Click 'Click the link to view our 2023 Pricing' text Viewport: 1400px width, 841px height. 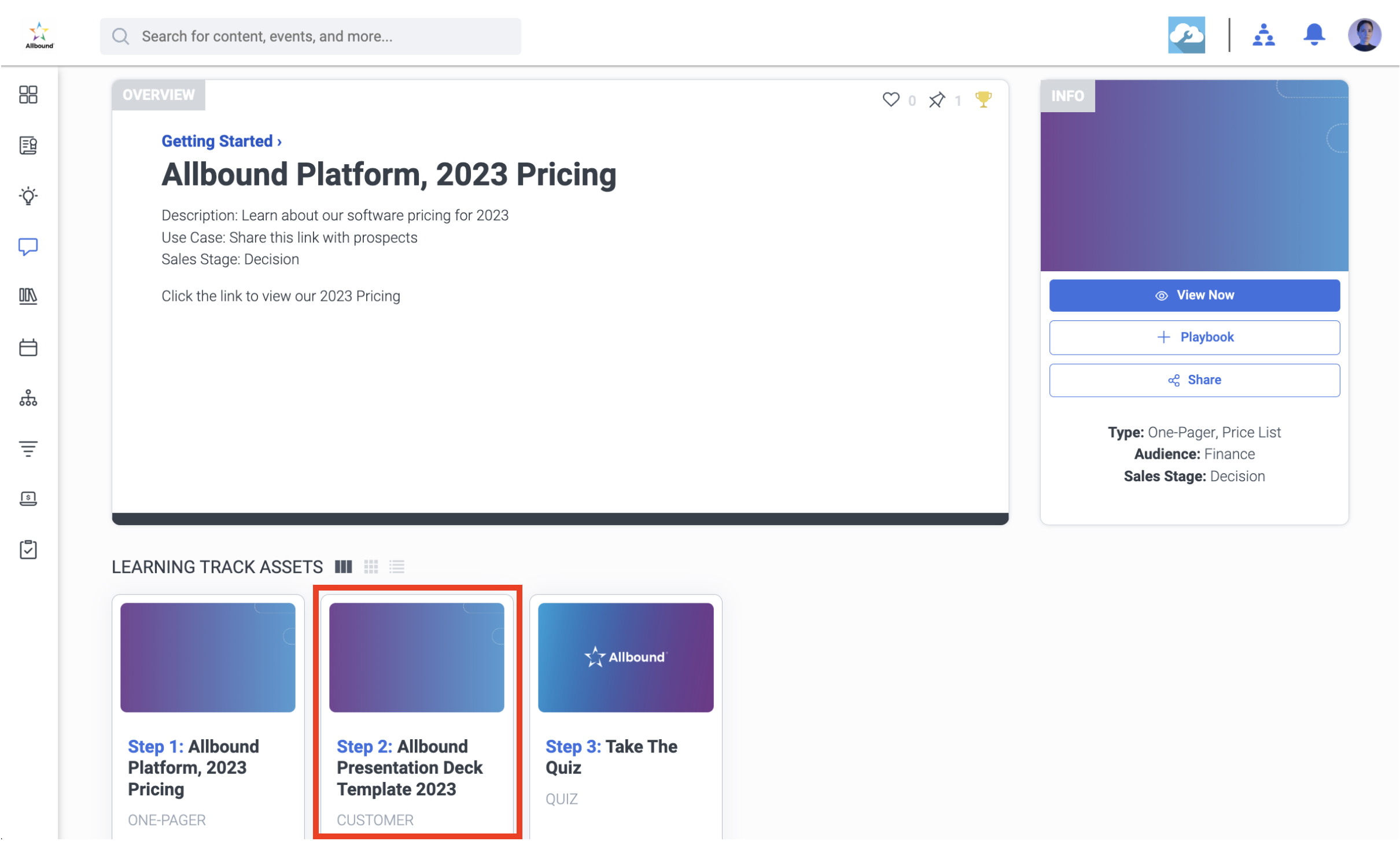click(x=281, y=296)
